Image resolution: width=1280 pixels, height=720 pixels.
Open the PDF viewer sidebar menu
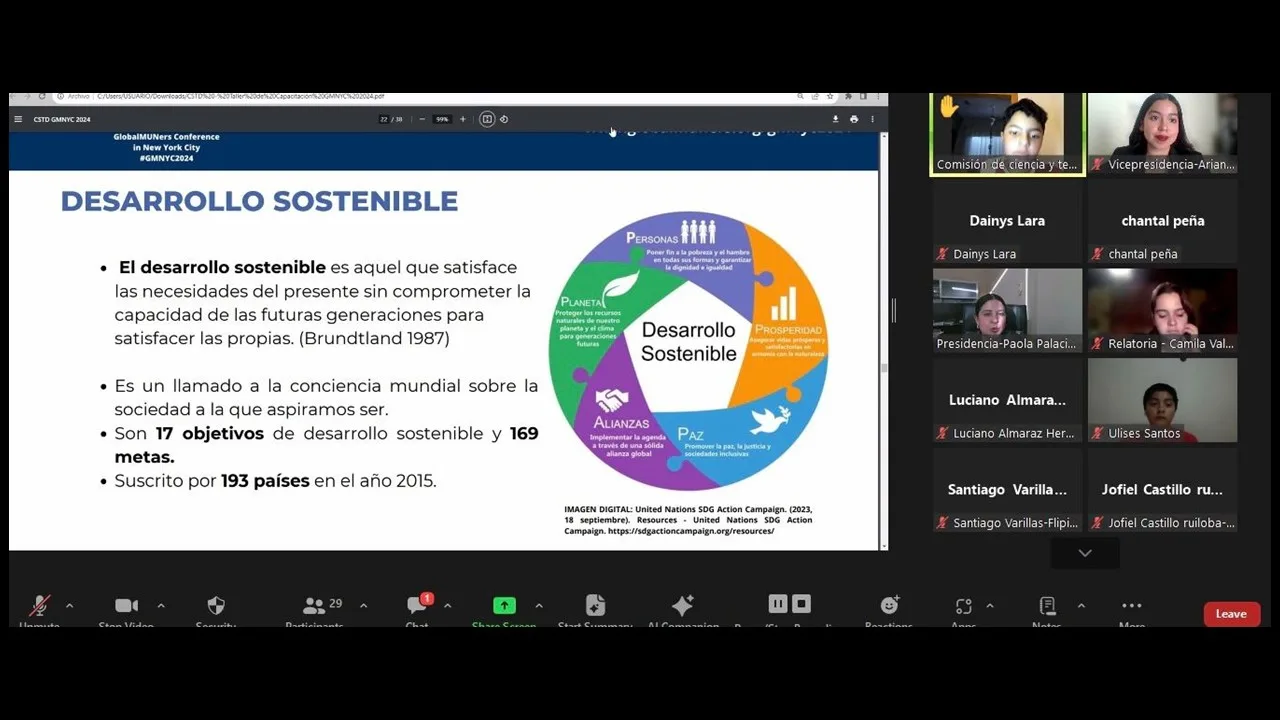(18, 119)
